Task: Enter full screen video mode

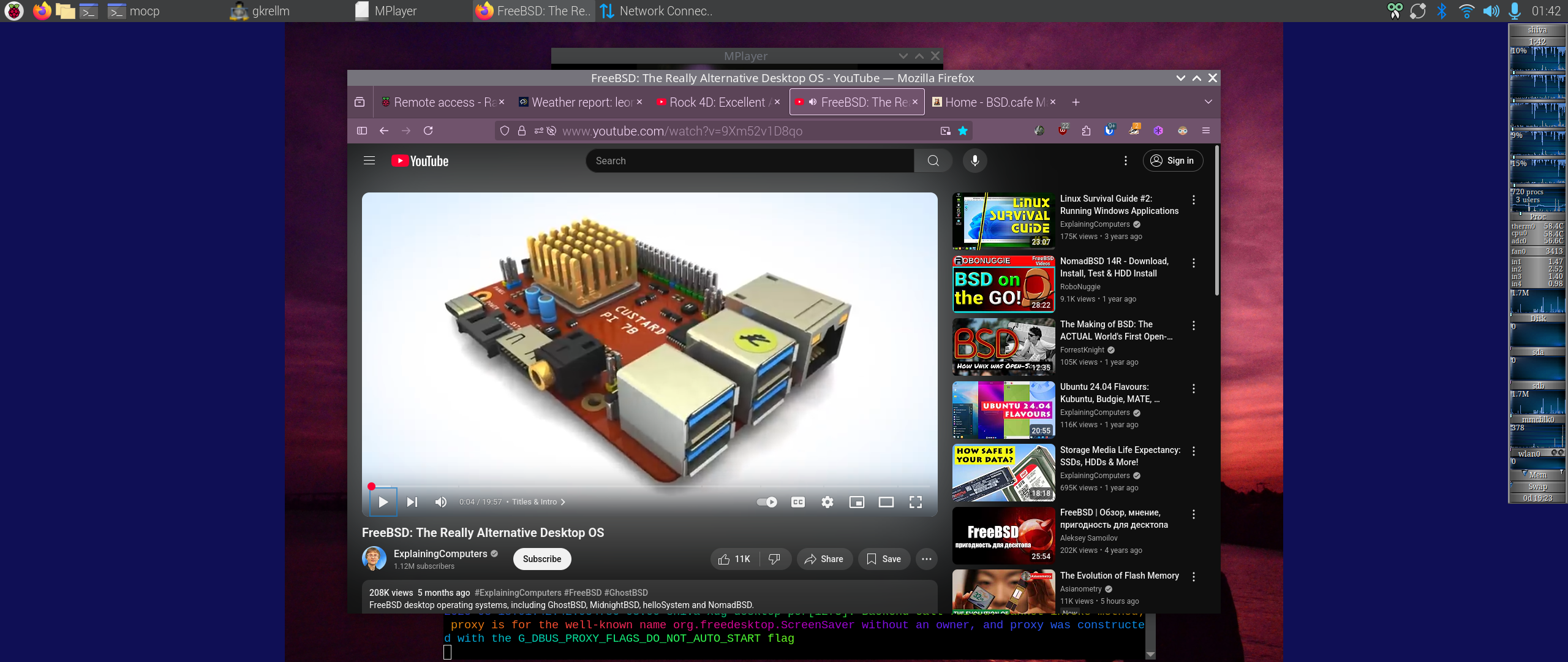Action: 916,502
